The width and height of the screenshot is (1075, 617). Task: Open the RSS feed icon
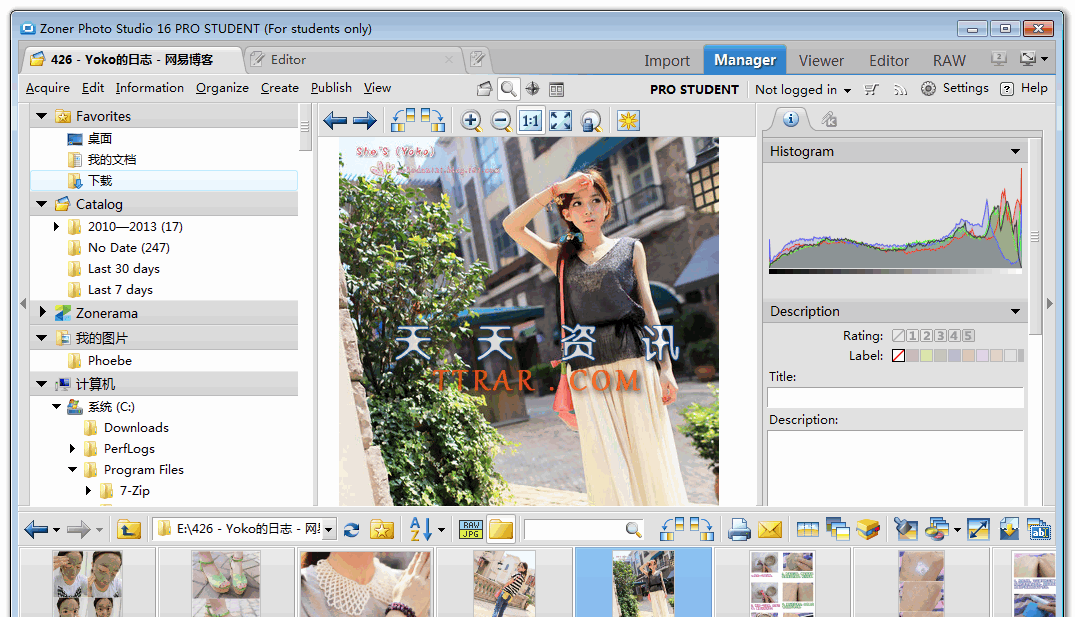(900, 89)
